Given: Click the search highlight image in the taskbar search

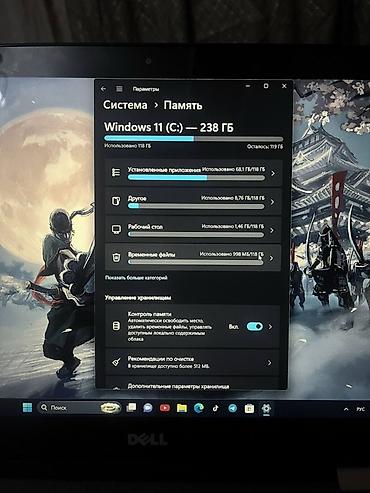Looking at the screenshot, I should click(x=110, y=408).
